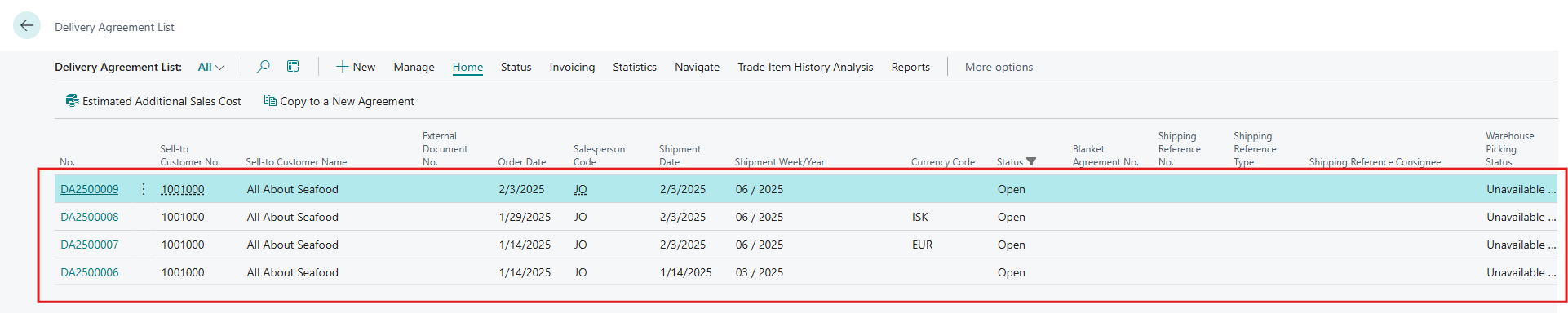Open the Invoicing menu
1568x313 pixels.
(x=572, y=67)
